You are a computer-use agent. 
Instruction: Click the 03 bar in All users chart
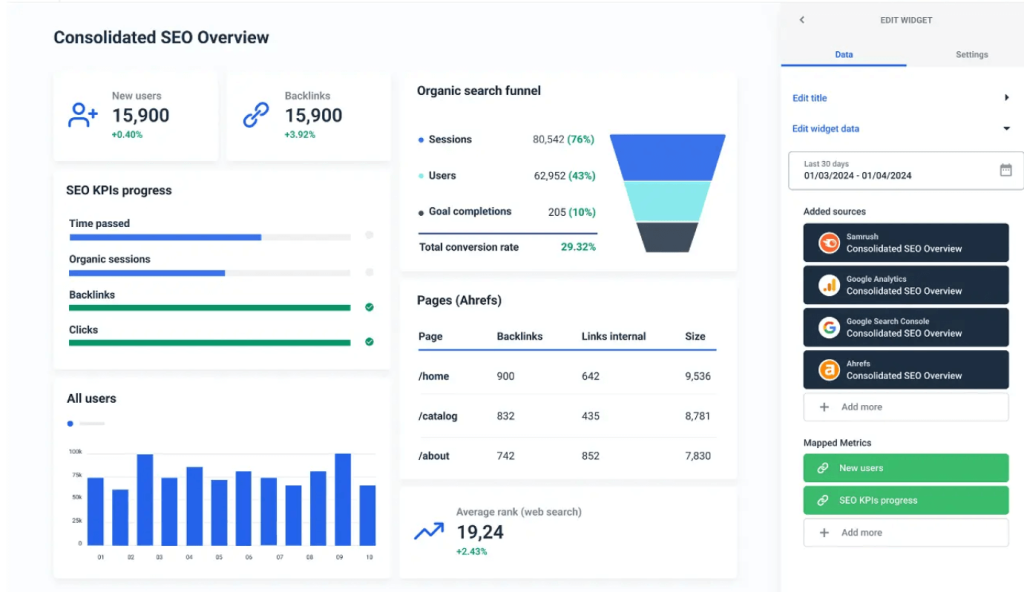145,500
